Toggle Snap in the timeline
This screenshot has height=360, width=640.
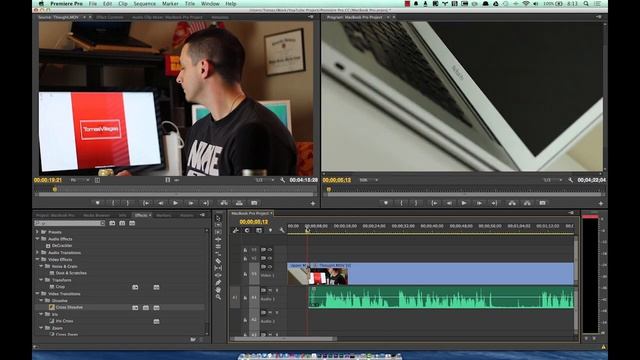click(247, 231)
